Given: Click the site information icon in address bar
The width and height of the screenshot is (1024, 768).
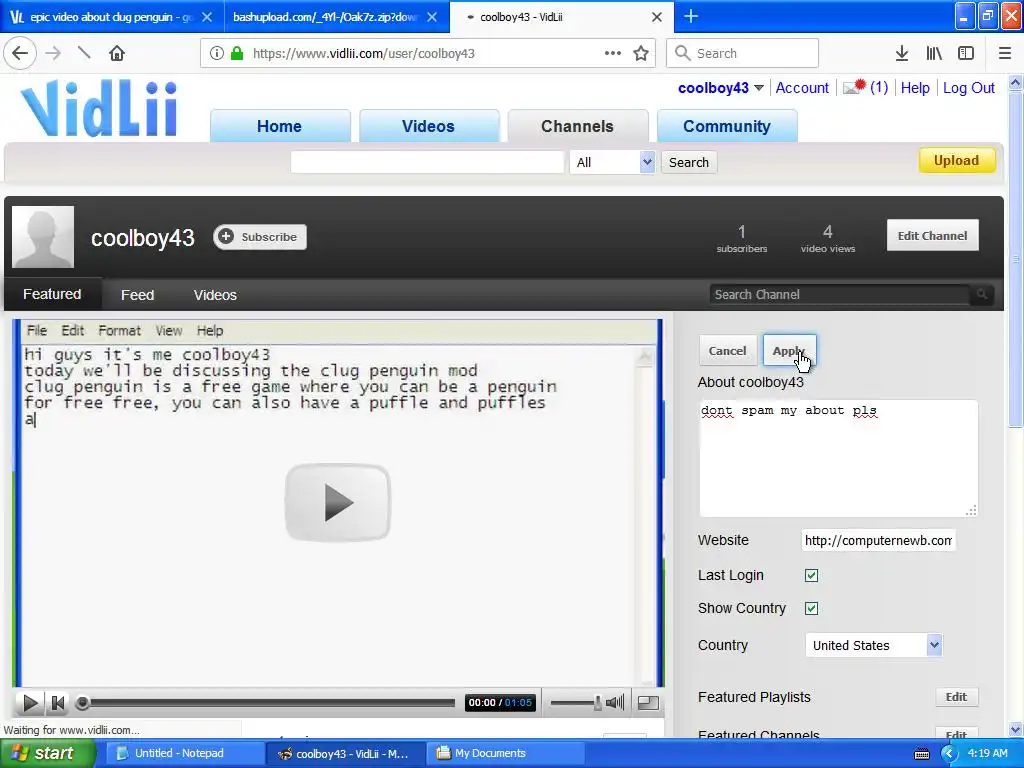Looking at the screenshot, I should [217, 54].
